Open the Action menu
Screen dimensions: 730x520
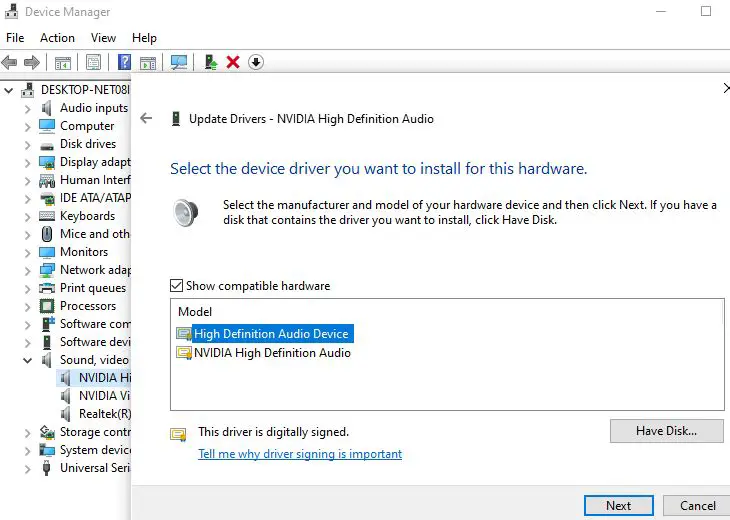point(57,38)
